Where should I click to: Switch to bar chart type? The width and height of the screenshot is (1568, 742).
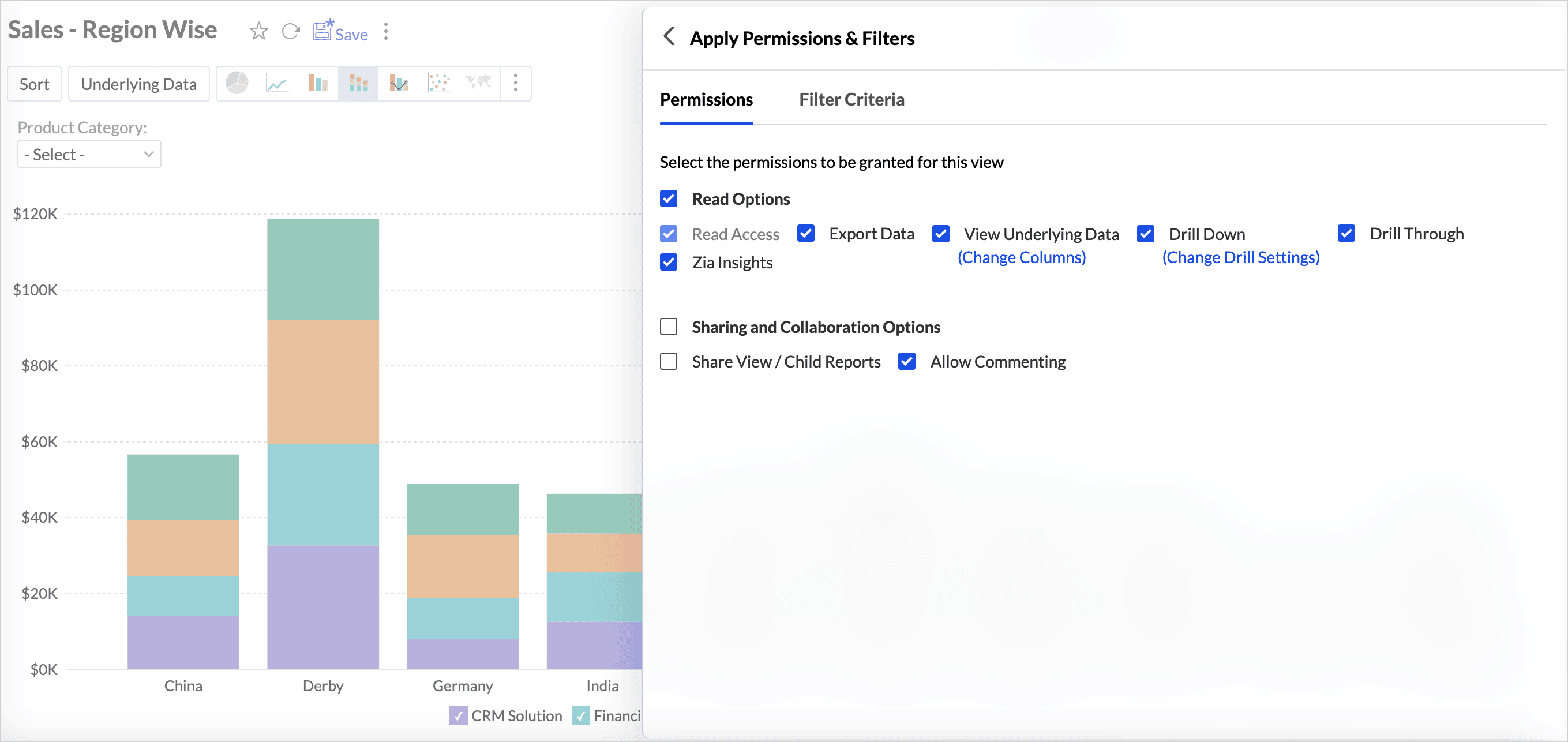click(318, 84)
